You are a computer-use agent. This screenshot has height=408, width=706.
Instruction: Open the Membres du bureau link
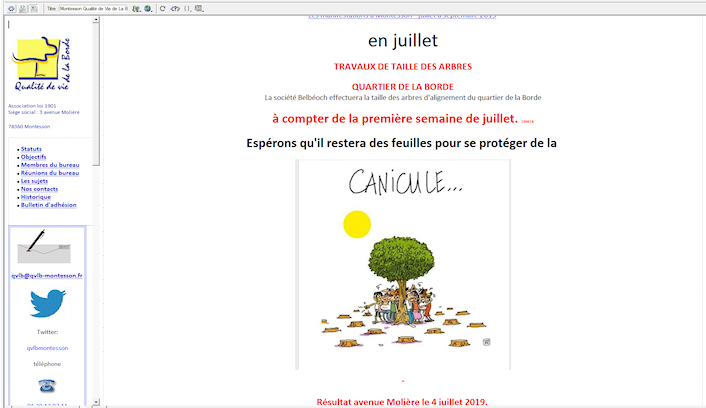pos(50,165)
